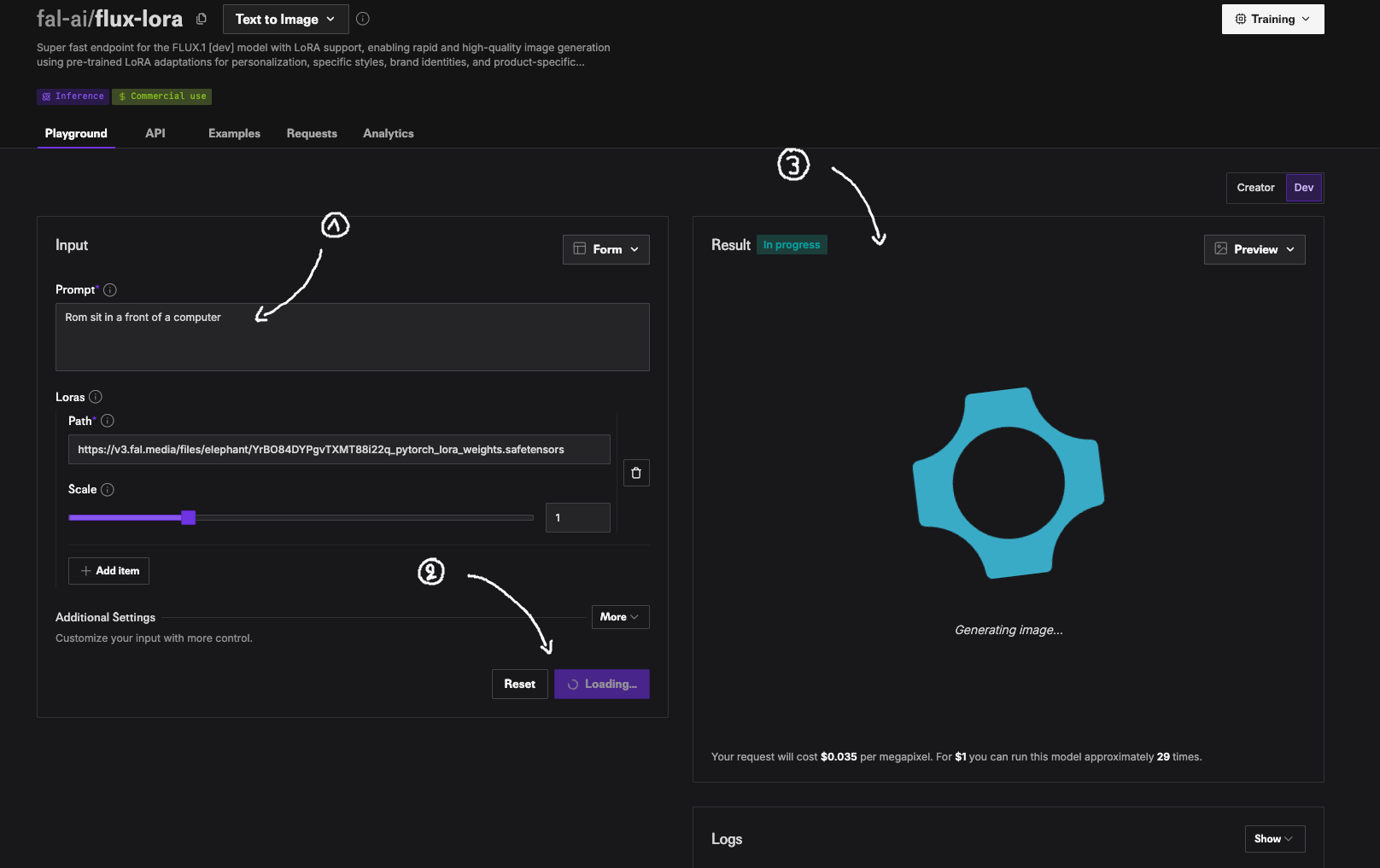Screen dimensions: 1380x868
Task: Switch to the Analytics tab
Action: [389, 133]
